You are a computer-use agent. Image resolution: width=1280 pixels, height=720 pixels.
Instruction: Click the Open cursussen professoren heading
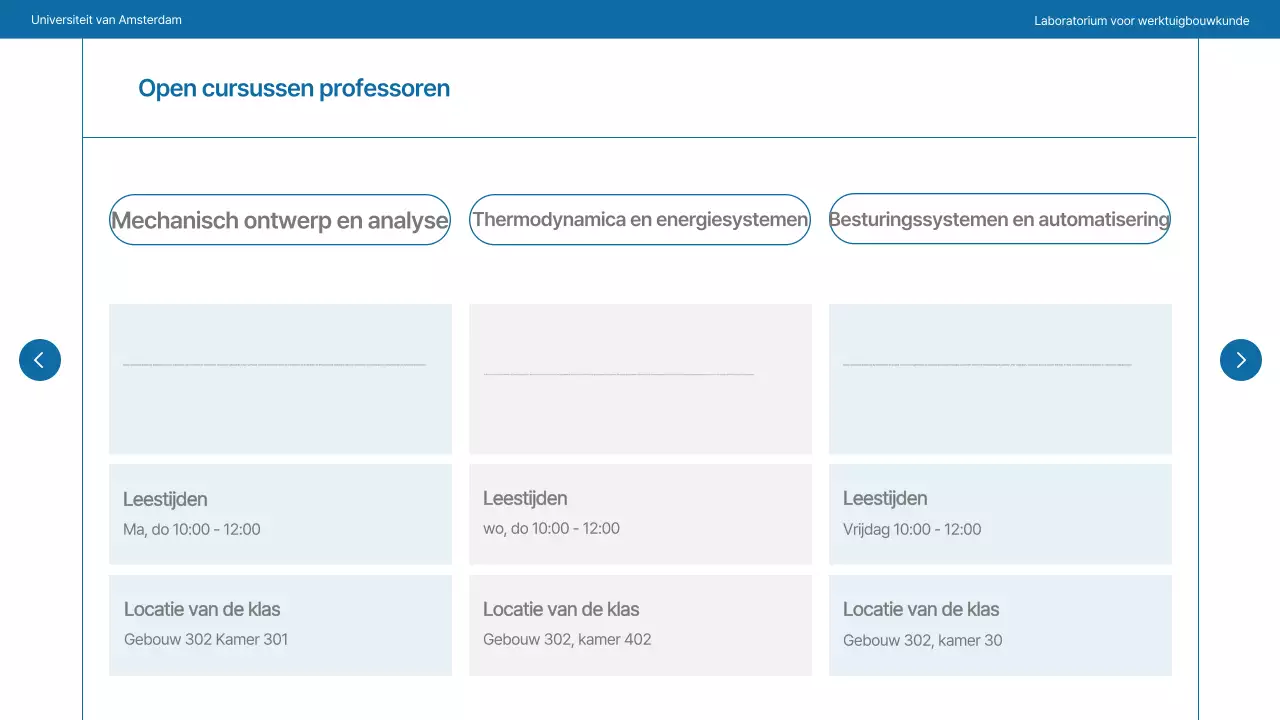coord(294,88)
